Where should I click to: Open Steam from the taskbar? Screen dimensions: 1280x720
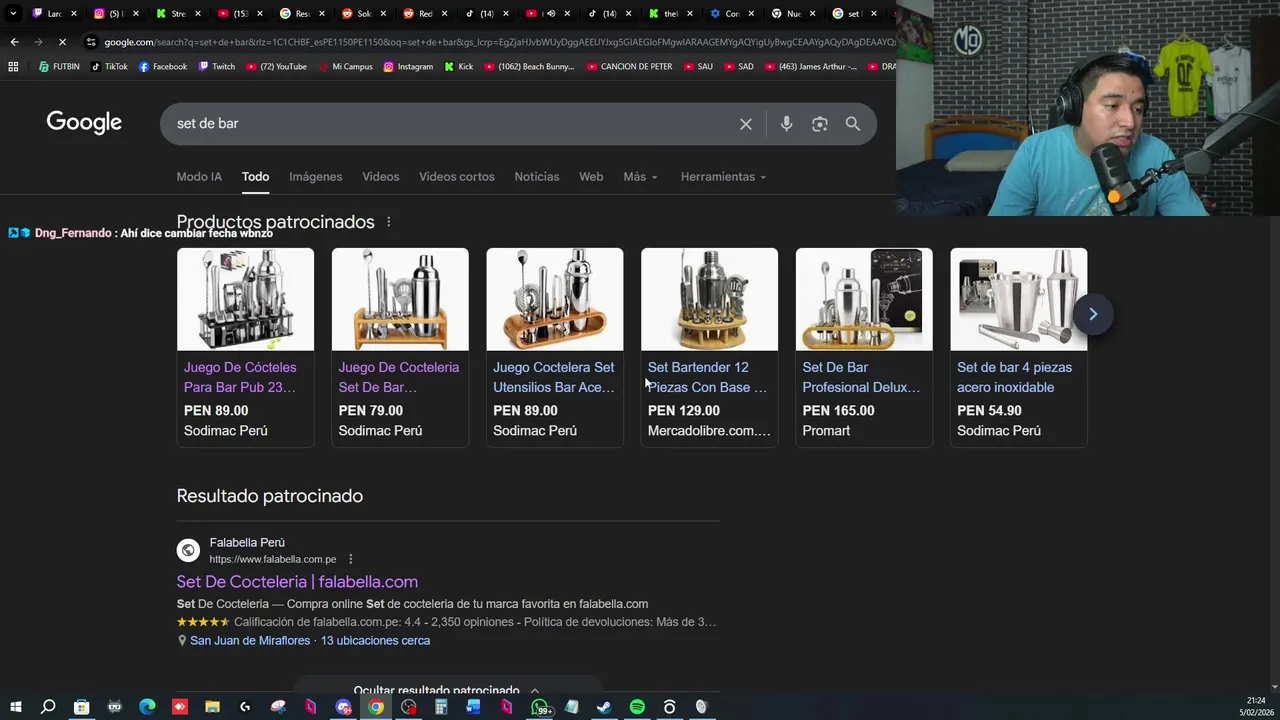(x=604, y=707)
